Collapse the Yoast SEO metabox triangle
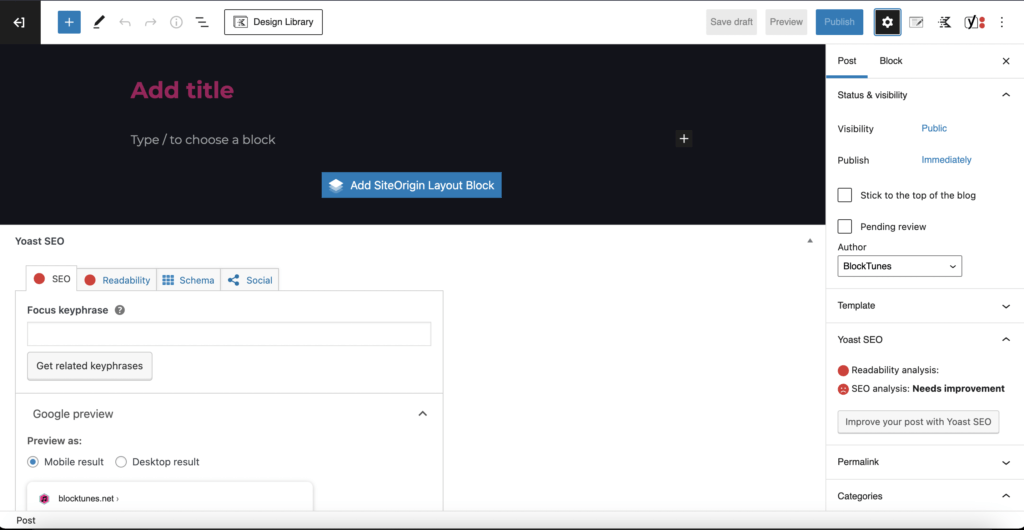The width and height of the screenshot is (1024, 530). [x=810, y=241]
